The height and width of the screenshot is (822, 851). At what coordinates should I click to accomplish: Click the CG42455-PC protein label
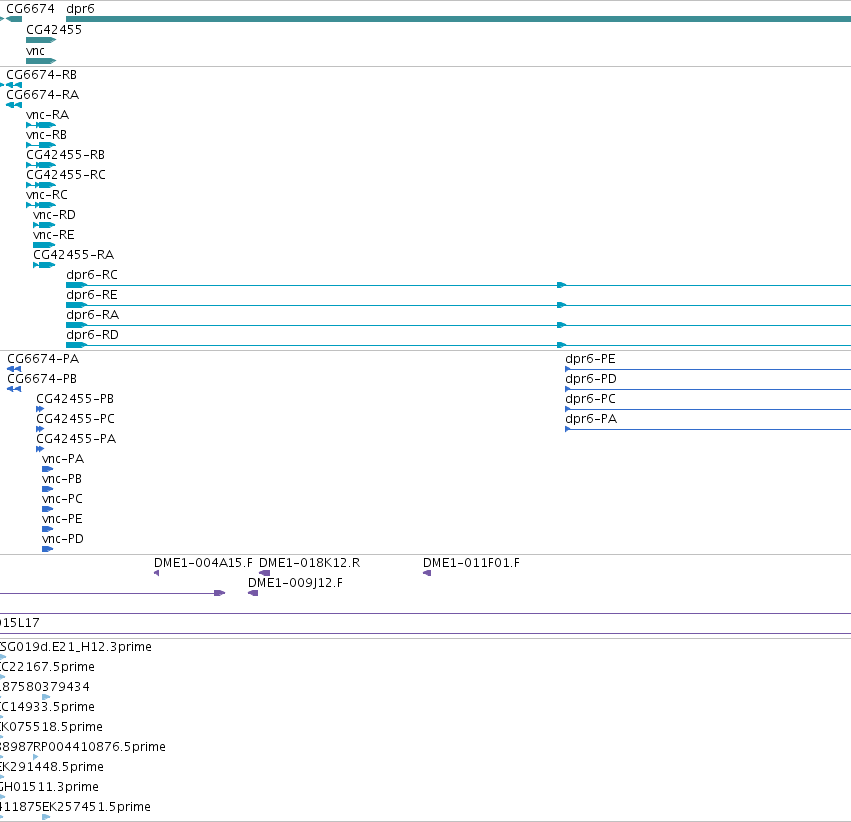[x=75, y=419]
